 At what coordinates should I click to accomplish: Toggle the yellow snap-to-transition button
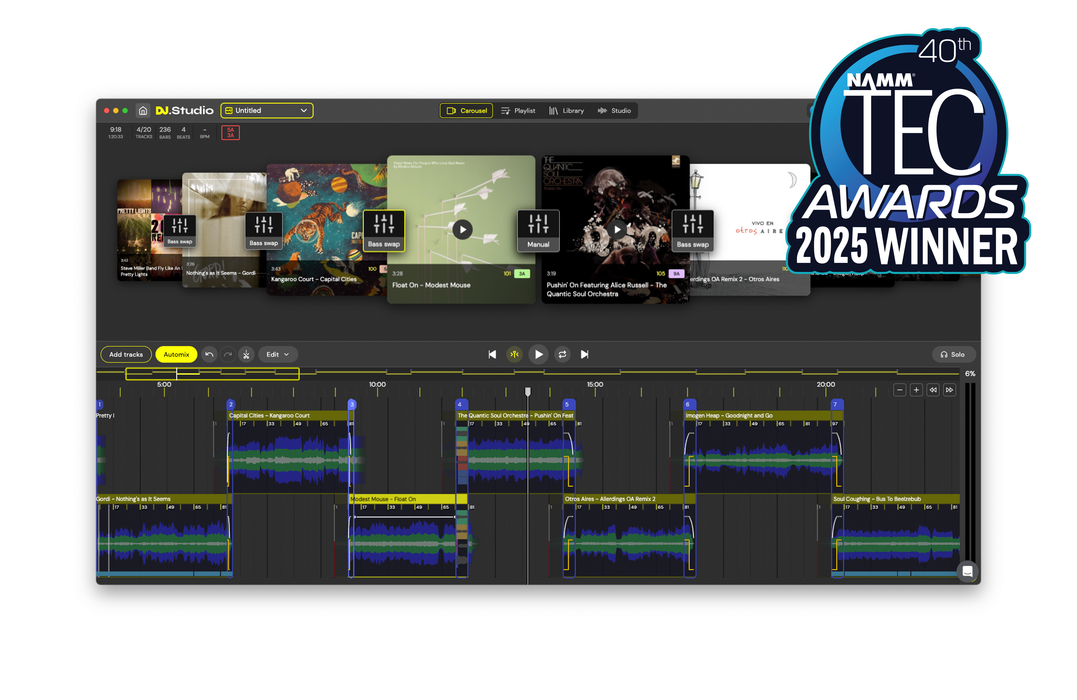coord(514,354)
